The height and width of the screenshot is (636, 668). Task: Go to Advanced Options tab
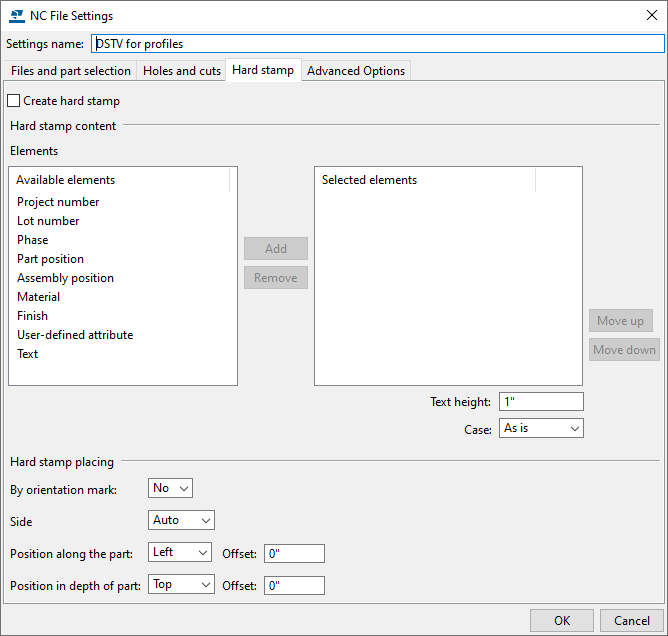pos(356,71)
